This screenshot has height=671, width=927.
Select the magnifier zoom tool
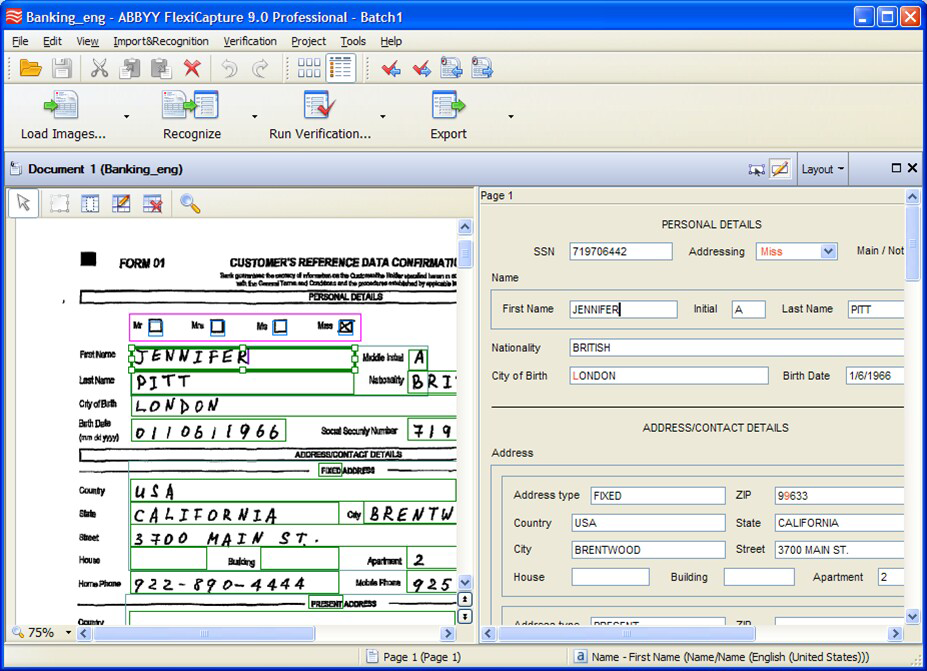click(190, 204)
